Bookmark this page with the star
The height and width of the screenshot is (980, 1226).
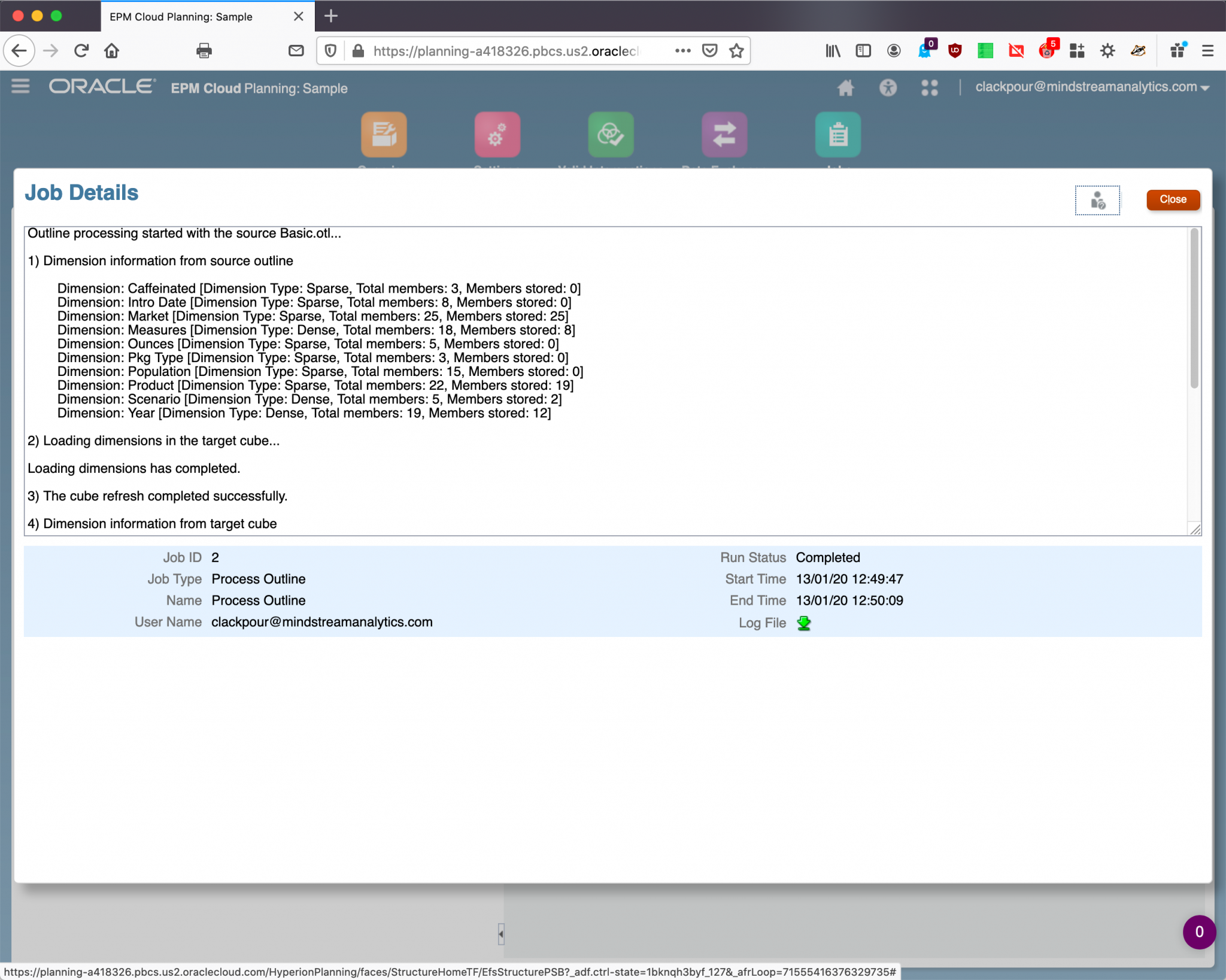tap(736, 51)
